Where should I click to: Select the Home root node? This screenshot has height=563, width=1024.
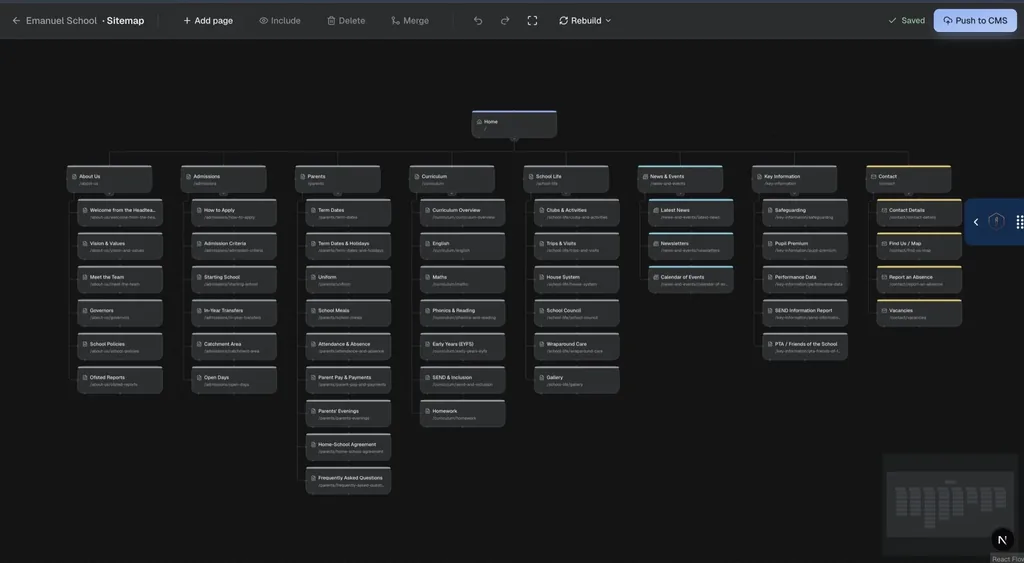(514, 124)
